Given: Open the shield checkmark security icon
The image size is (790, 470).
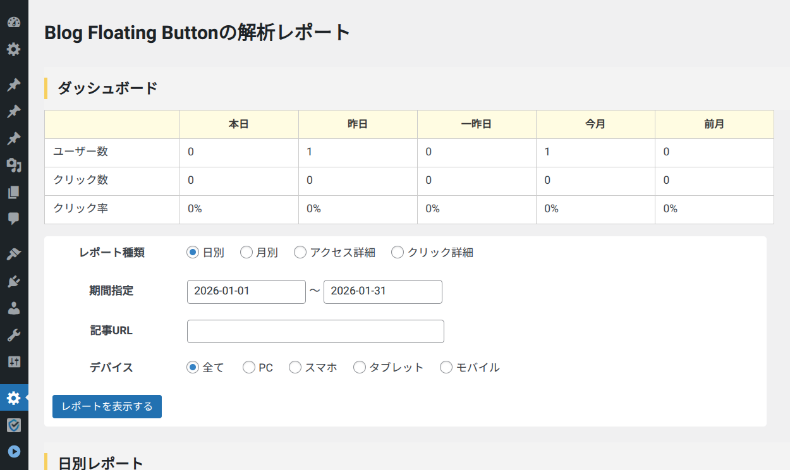Looking at the screenshot, I should point(14,425).
